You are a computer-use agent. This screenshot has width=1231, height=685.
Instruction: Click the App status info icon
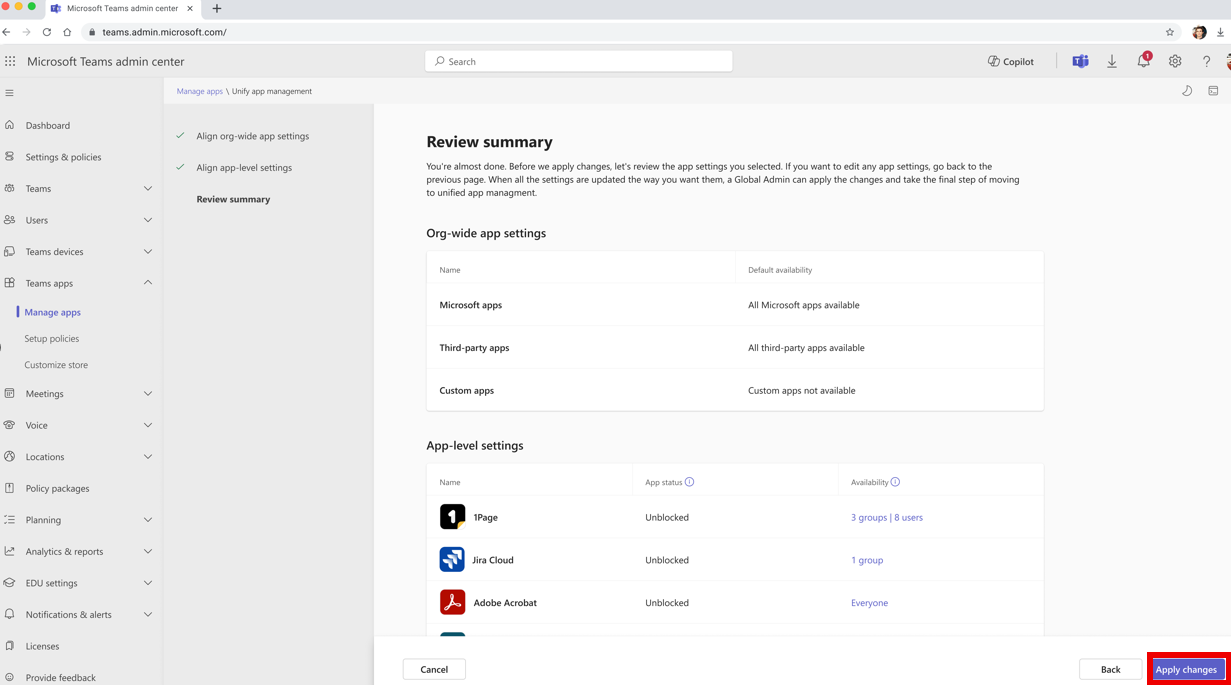(689, 482)
